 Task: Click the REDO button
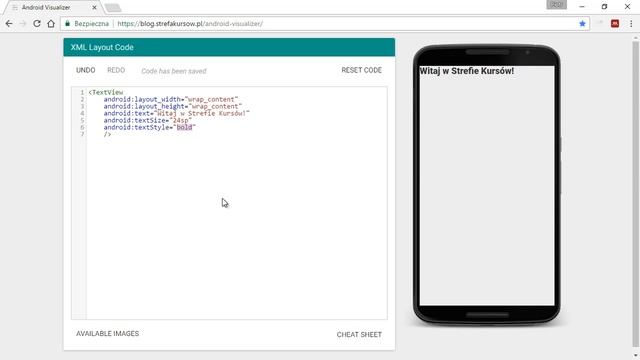pyautogui.click(x=116, y=70)
